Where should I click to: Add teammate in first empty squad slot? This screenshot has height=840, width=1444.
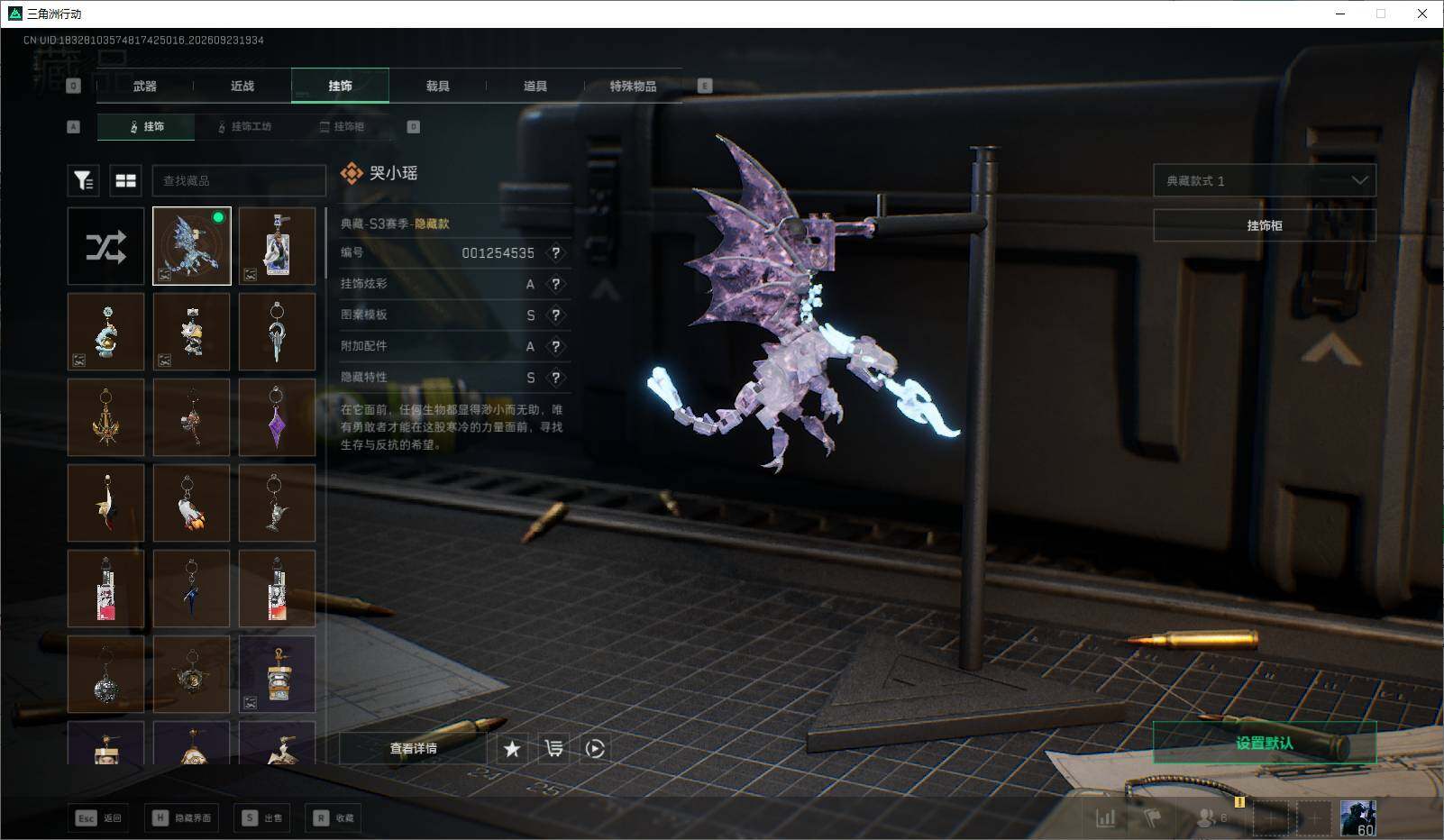coord(1271,817)
